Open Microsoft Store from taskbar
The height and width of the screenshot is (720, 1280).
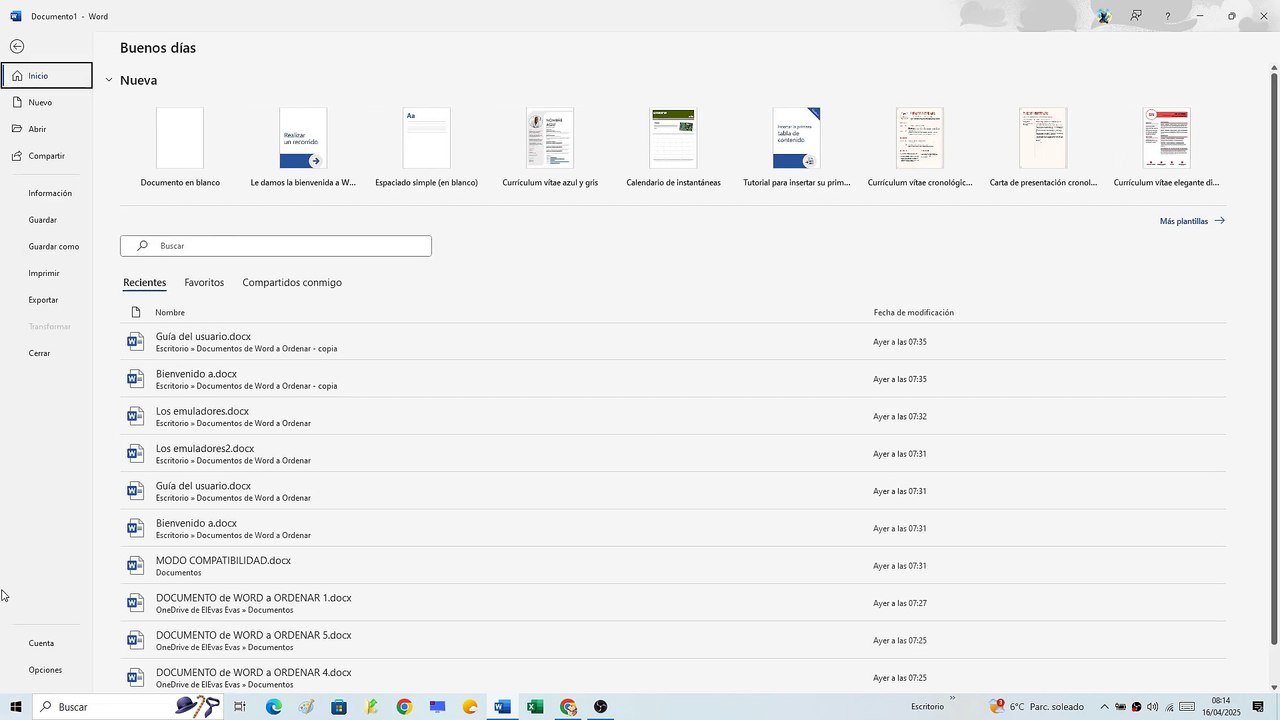click(339, 707)
